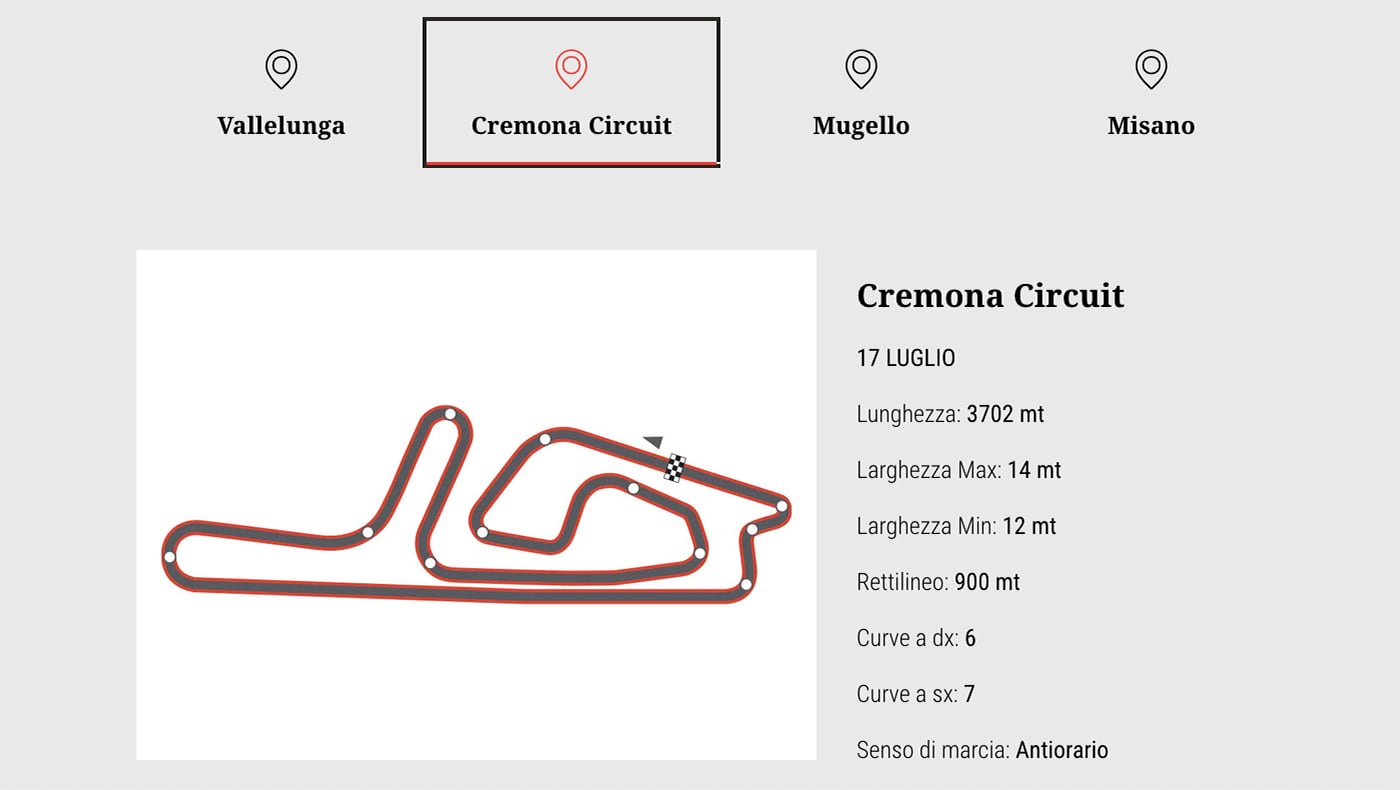Click the 17 LUGLIO date text

coord(906,358)
